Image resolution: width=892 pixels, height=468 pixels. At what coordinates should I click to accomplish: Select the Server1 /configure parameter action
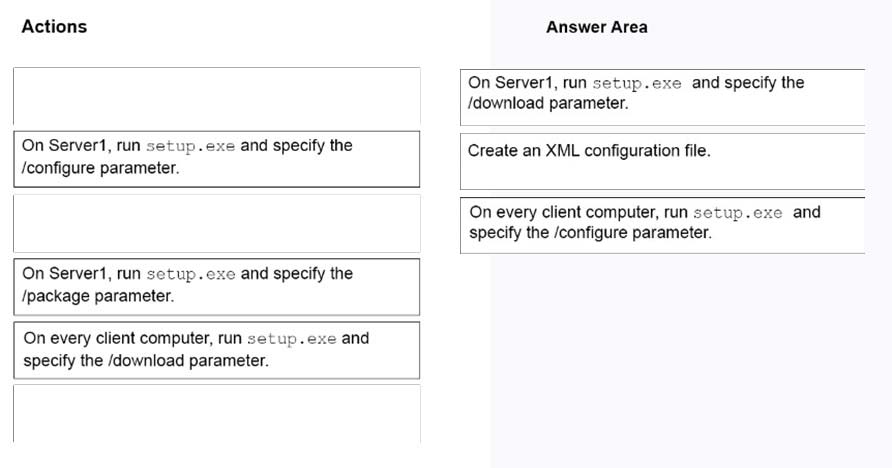click(217, 159)
